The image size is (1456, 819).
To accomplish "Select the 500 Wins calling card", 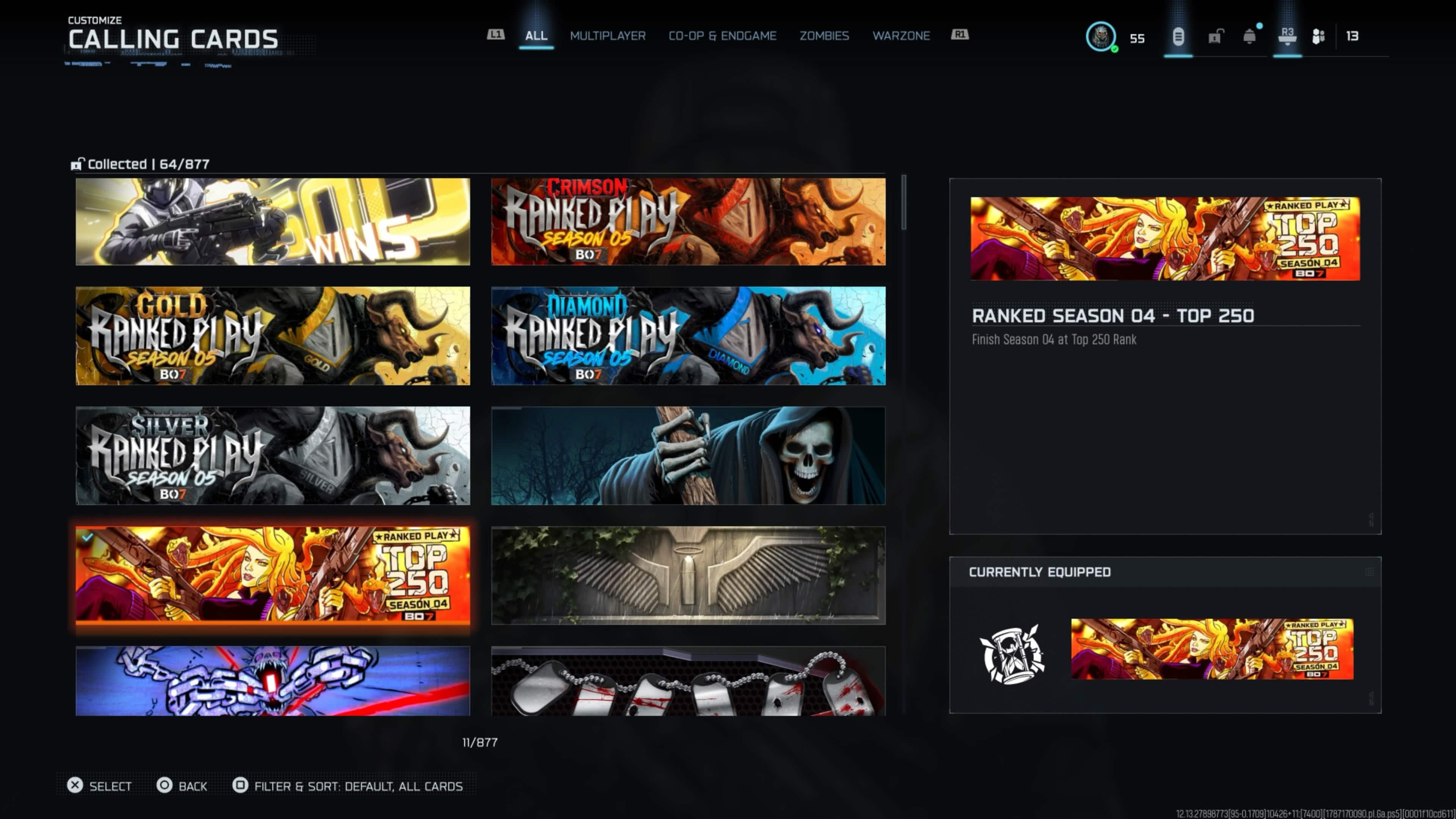I will pyautogui.click(x=273, y=221).
